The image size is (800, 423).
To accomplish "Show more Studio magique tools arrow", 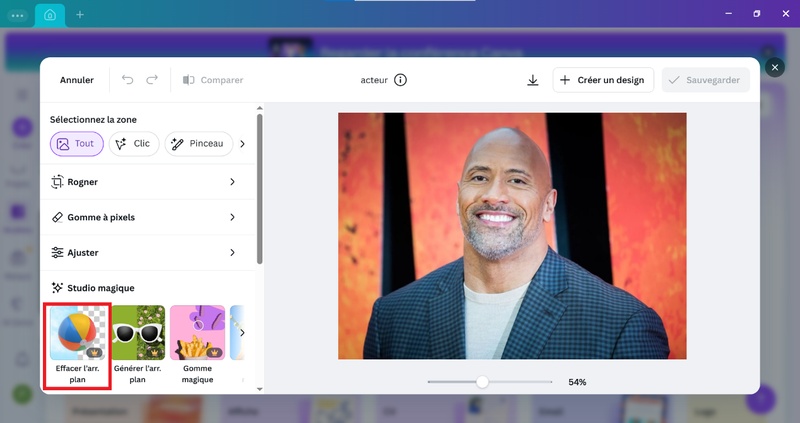I will pyautogui.click(x=242, y=333).
